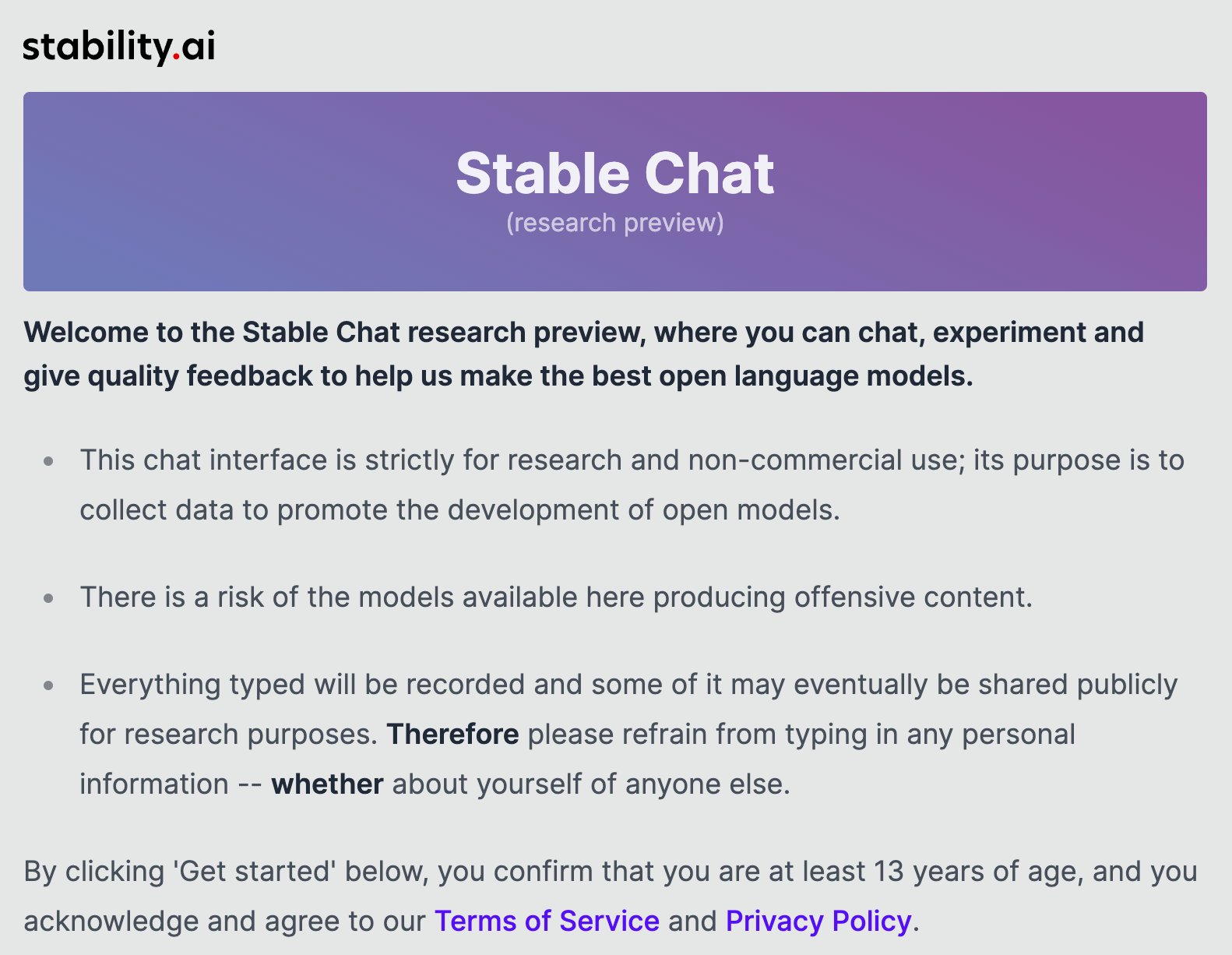Click the first bullet point marker

point(49,461)
